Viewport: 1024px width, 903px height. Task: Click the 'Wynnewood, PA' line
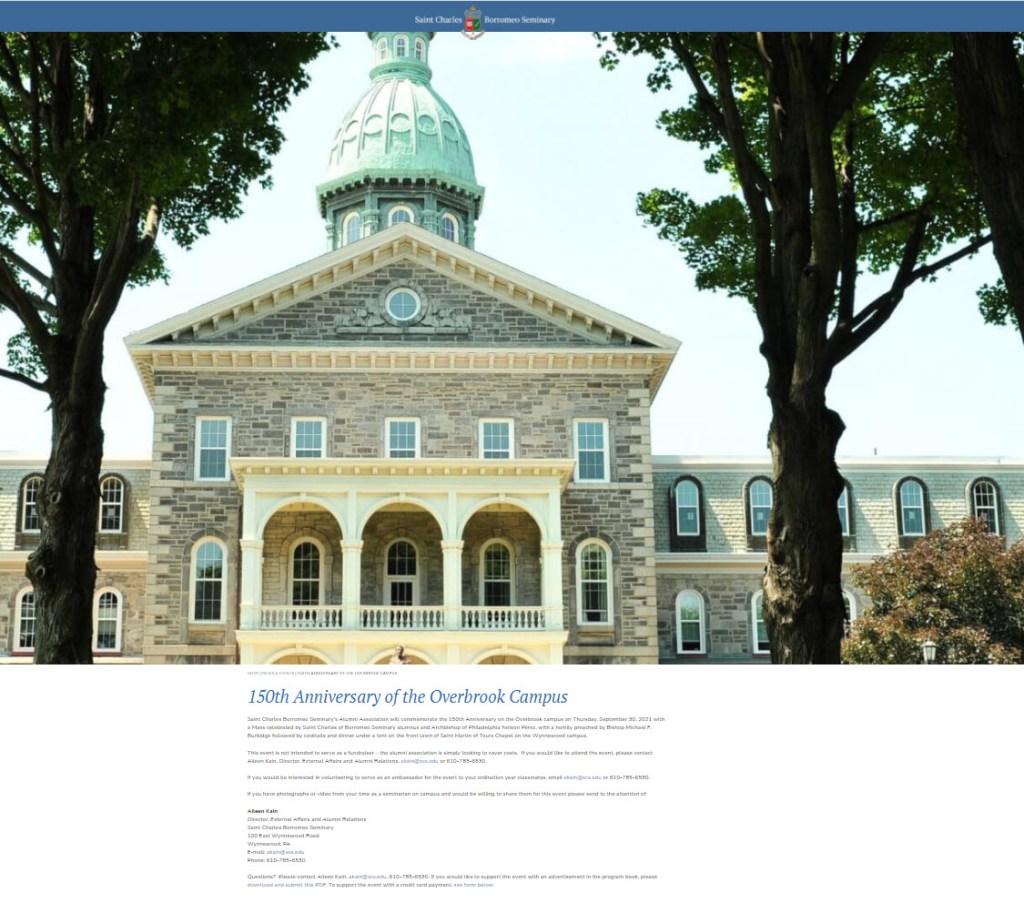[x=268, y=844]
